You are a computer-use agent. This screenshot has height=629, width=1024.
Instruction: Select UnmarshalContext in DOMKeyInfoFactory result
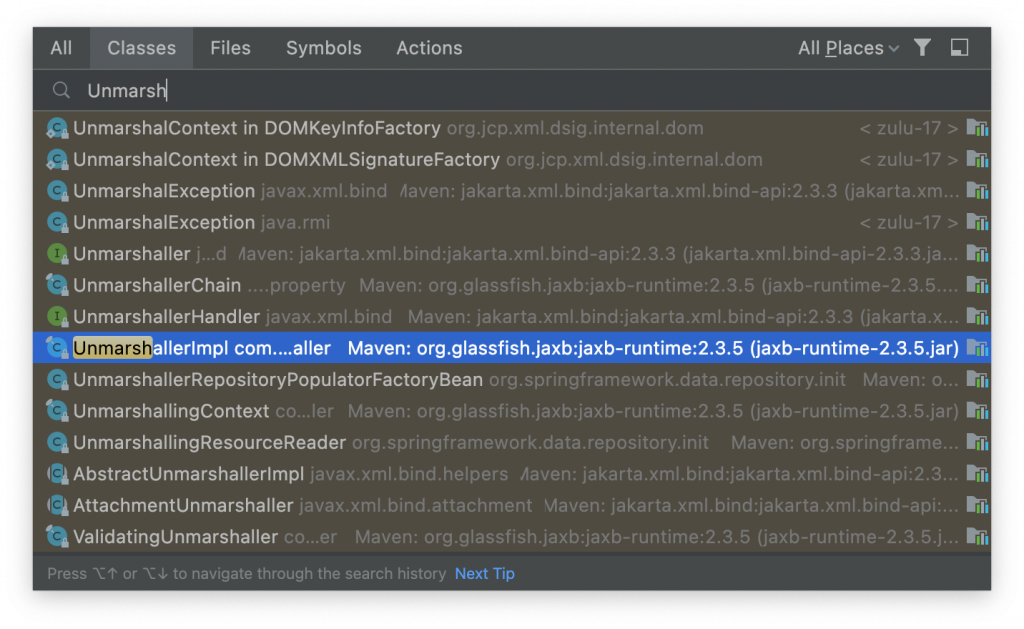256,128
